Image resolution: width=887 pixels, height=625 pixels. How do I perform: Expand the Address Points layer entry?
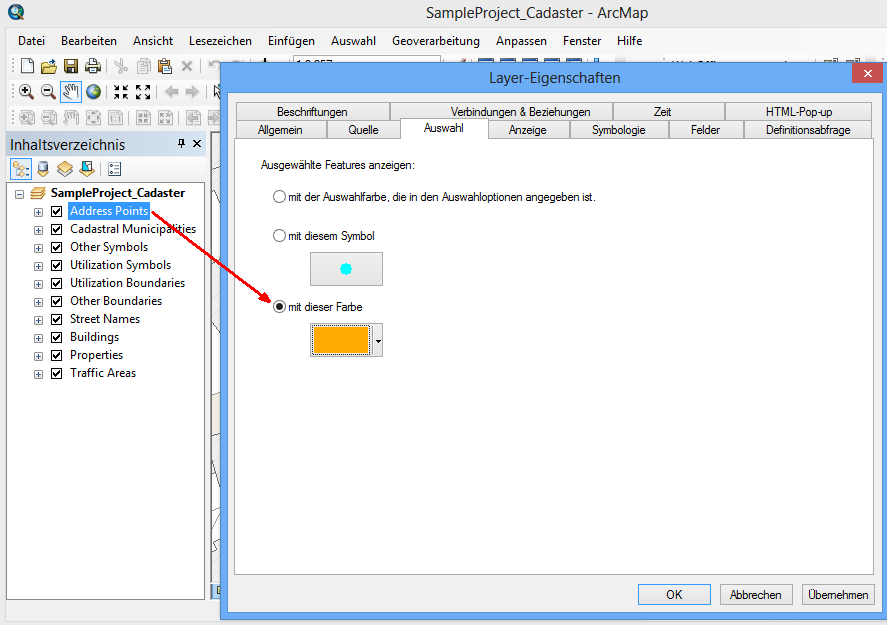point(37,211)
